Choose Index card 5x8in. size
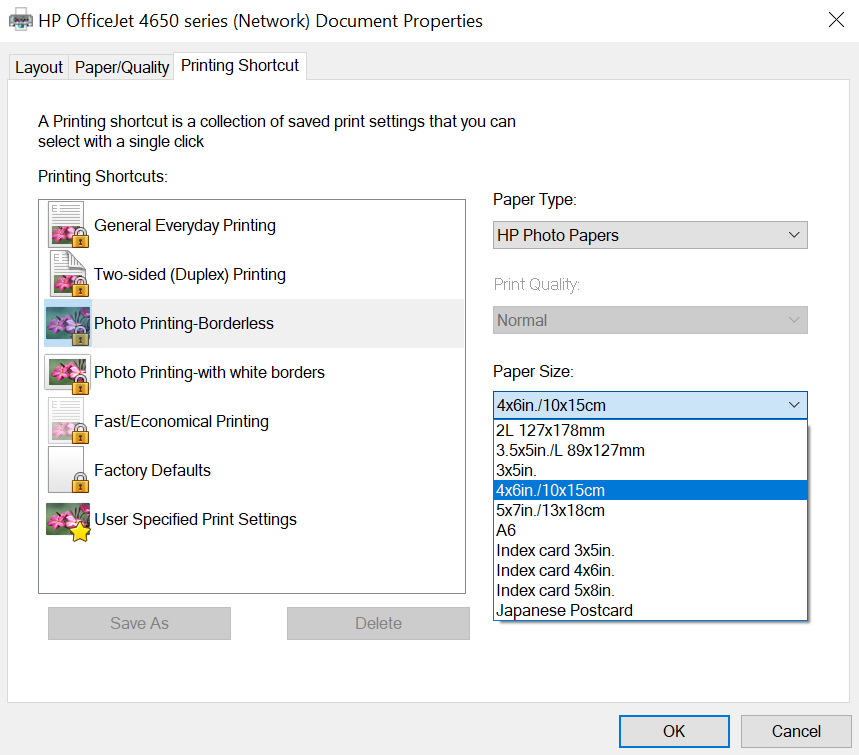Screen dimensions: 859x755 coord(650,591)
